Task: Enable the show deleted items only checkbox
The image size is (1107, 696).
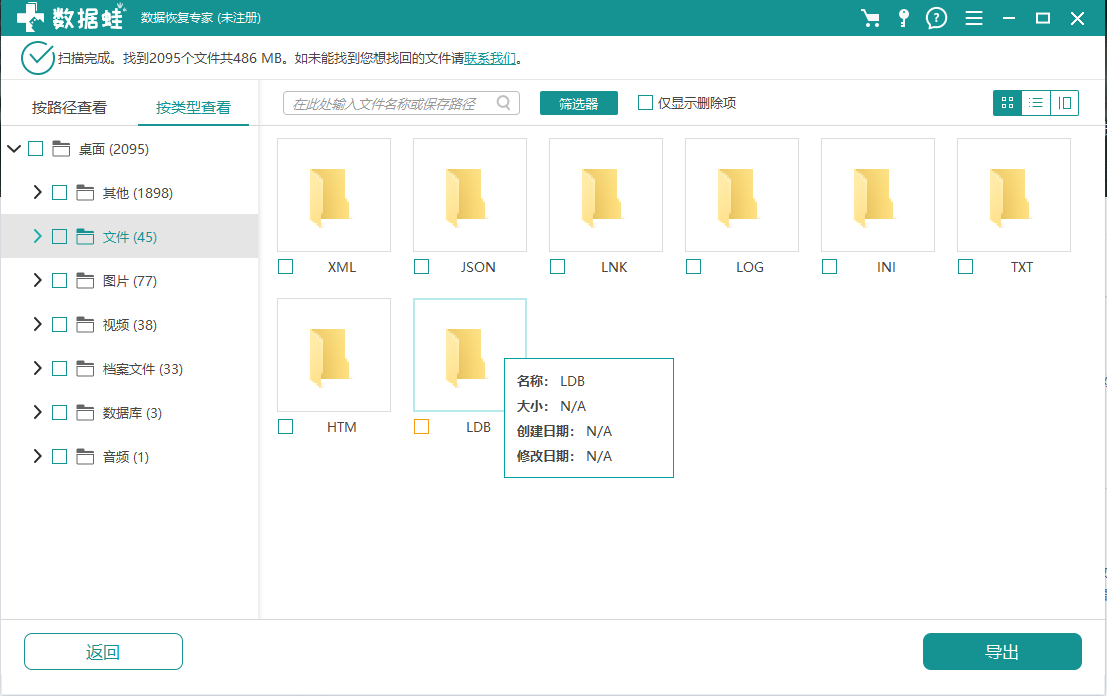Action: [x=646, y=103]
